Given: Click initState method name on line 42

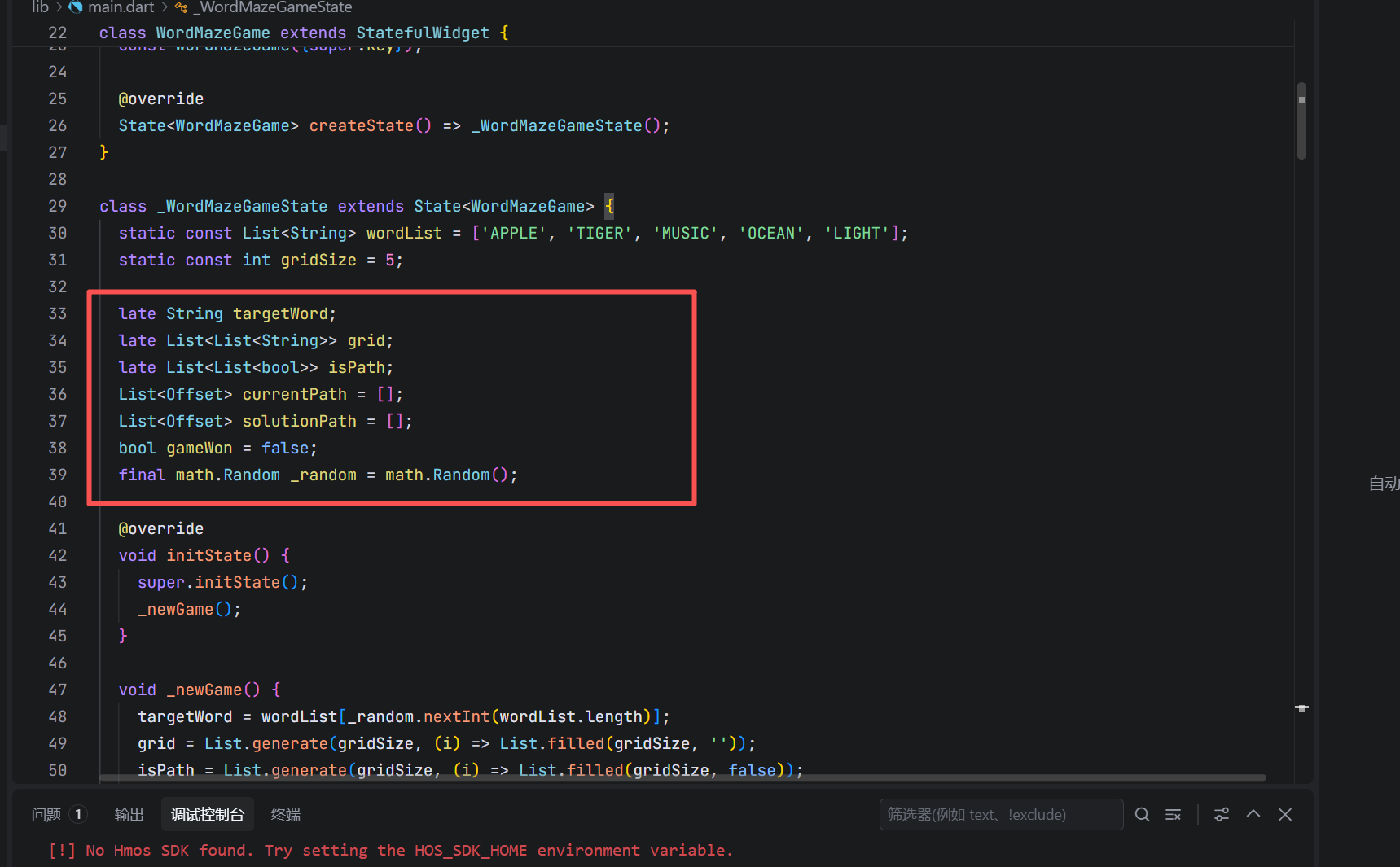Looking at the screenshot, I should tap(208, 555).
